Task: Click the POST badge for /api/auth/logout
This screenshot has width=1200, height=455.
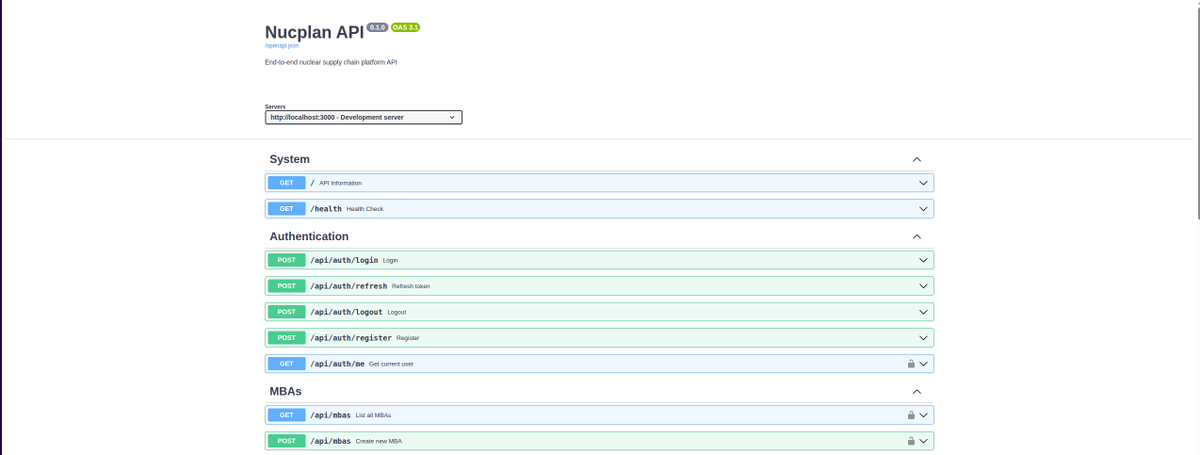Action: click(286, 312)
